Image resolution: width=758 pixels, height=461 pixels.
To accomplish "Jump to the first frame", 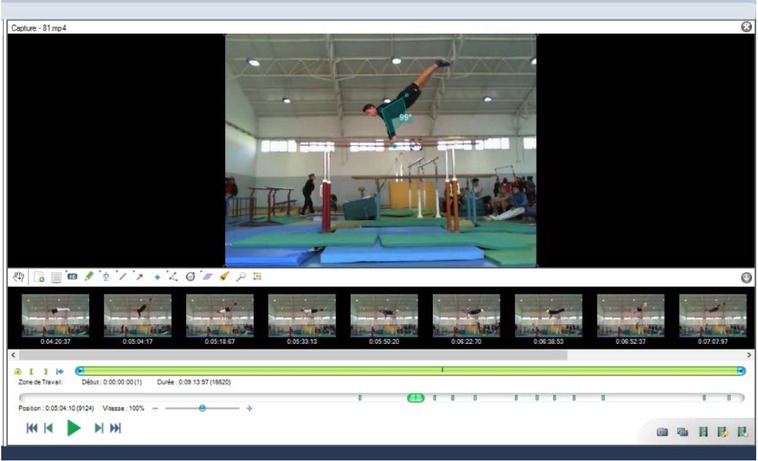I will [32, 428].
